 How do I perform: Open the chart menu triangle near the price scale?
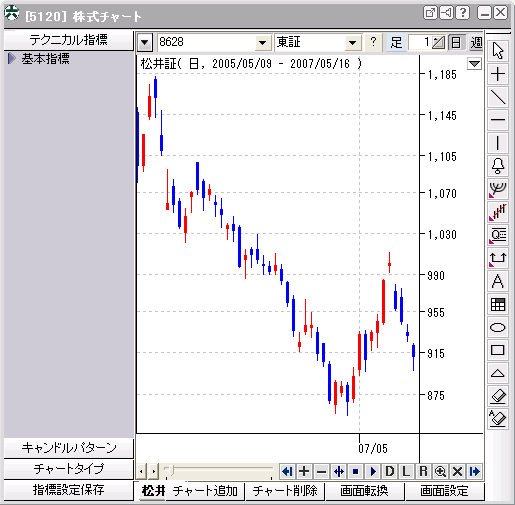(474, 63)
